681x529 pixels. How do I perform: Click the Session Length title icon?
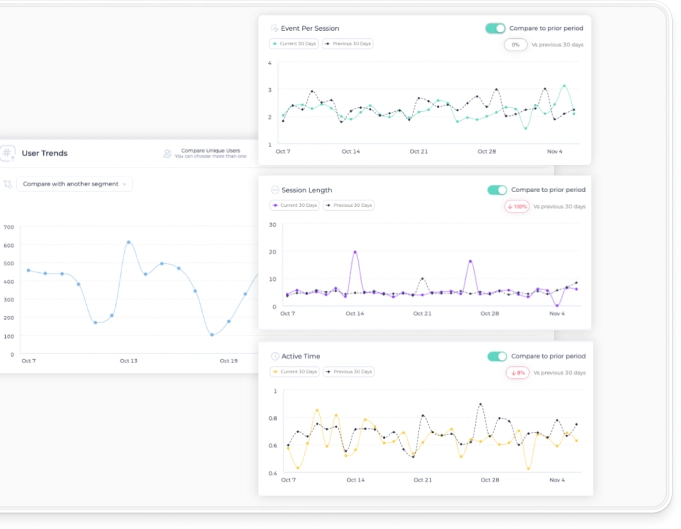click(275, 190)
